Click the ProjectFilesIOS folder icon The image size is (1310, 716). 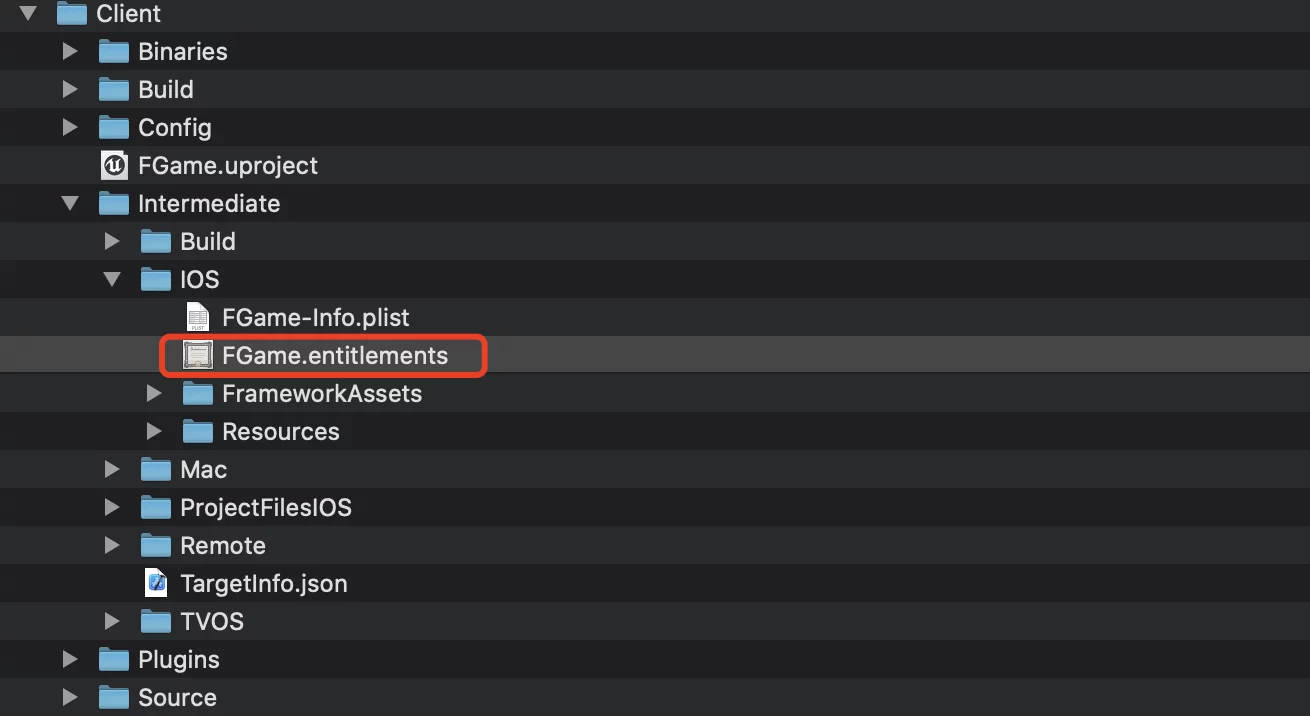click(156, 507)
